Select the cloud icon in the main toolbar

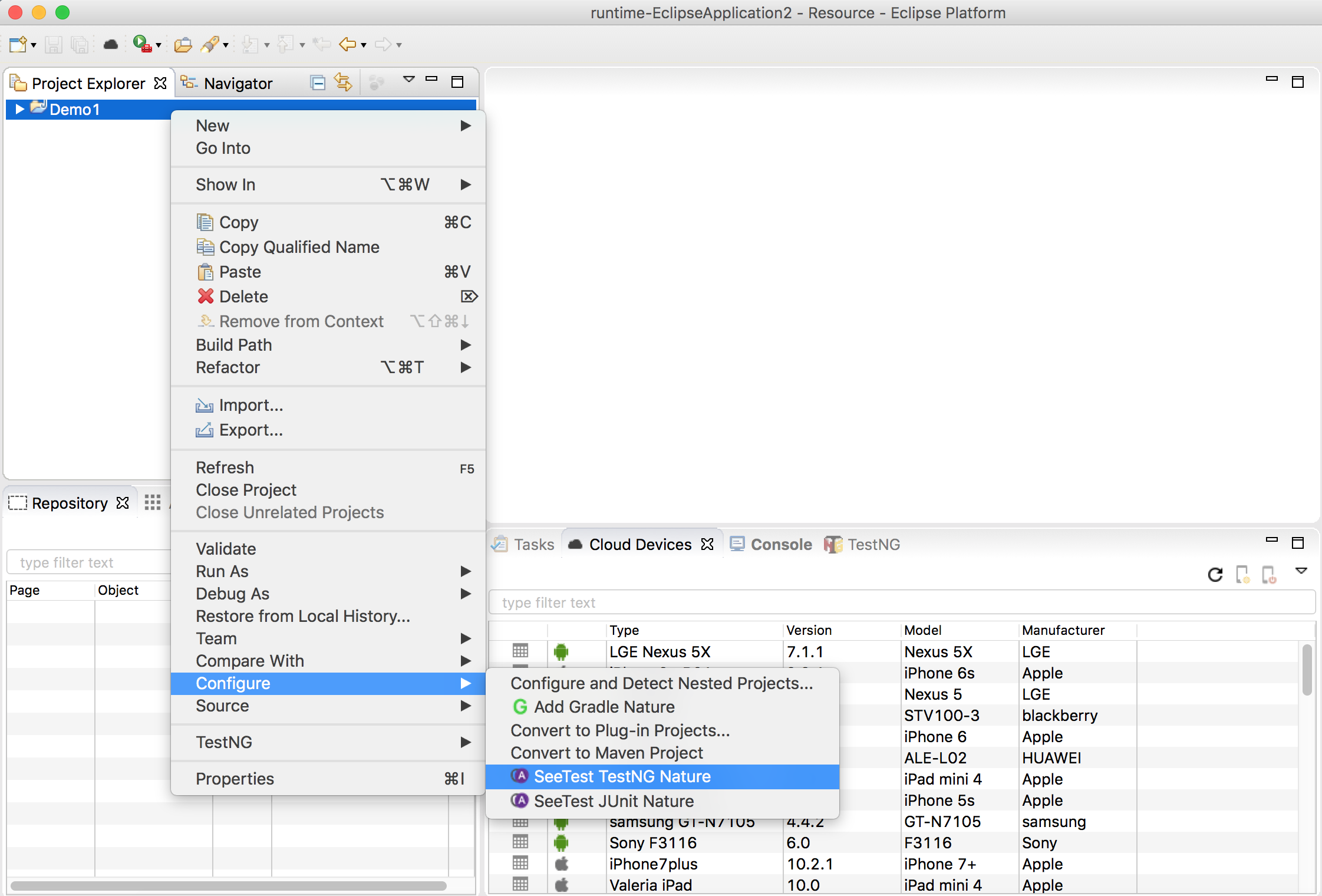tap(111, 44)
